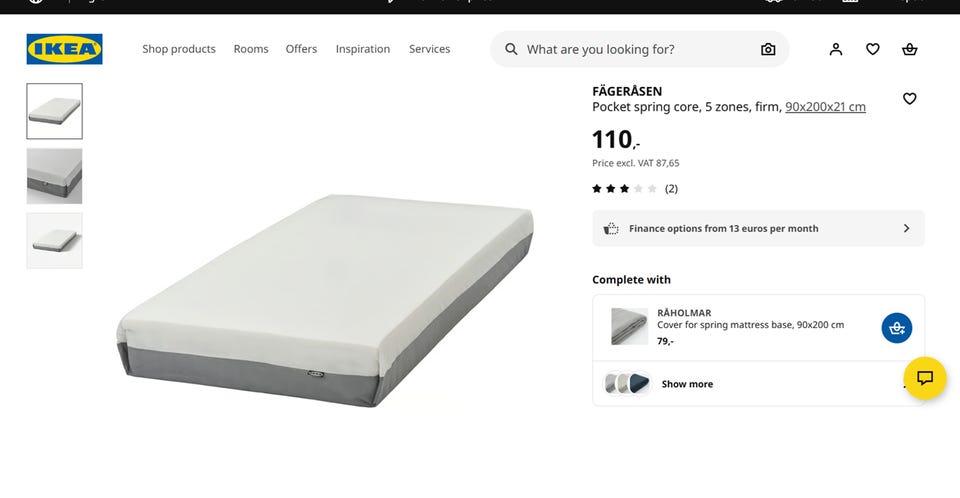
Task: Open the Offers menu
Action: pos(301,49)
